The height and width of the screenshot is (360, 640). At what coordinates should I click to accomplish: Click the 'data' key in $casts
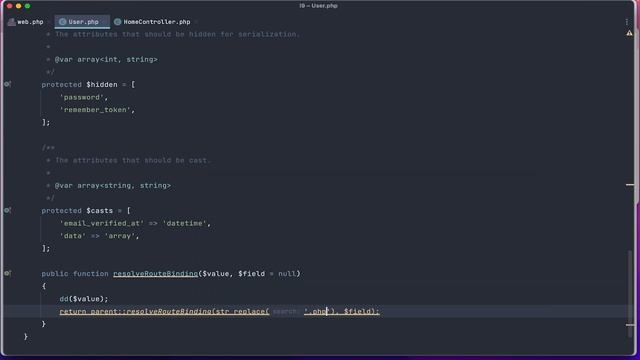pyautogui.click(x=73, y=236)
